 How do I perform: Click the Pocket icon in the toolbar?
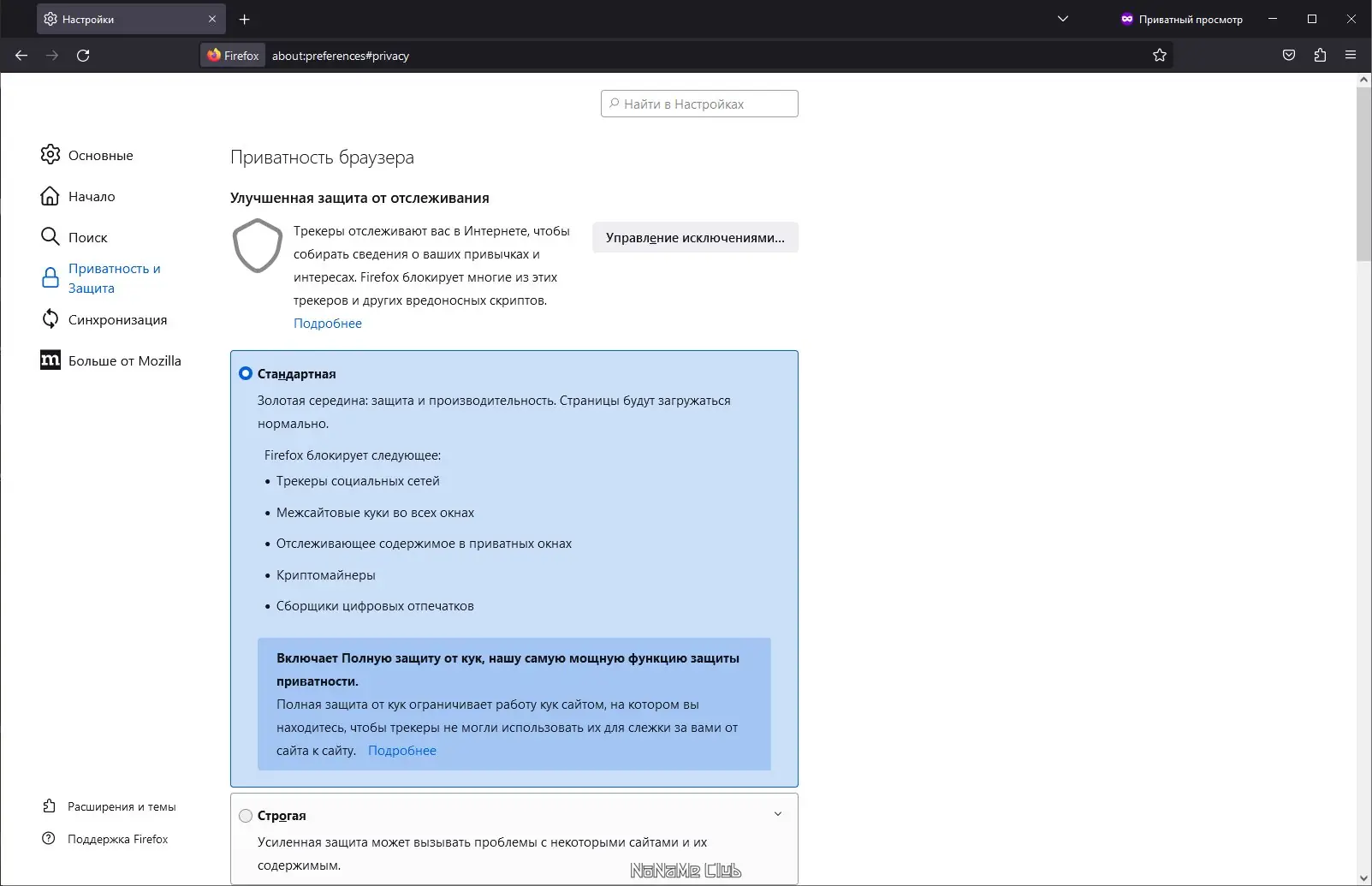click(1288, 55)
